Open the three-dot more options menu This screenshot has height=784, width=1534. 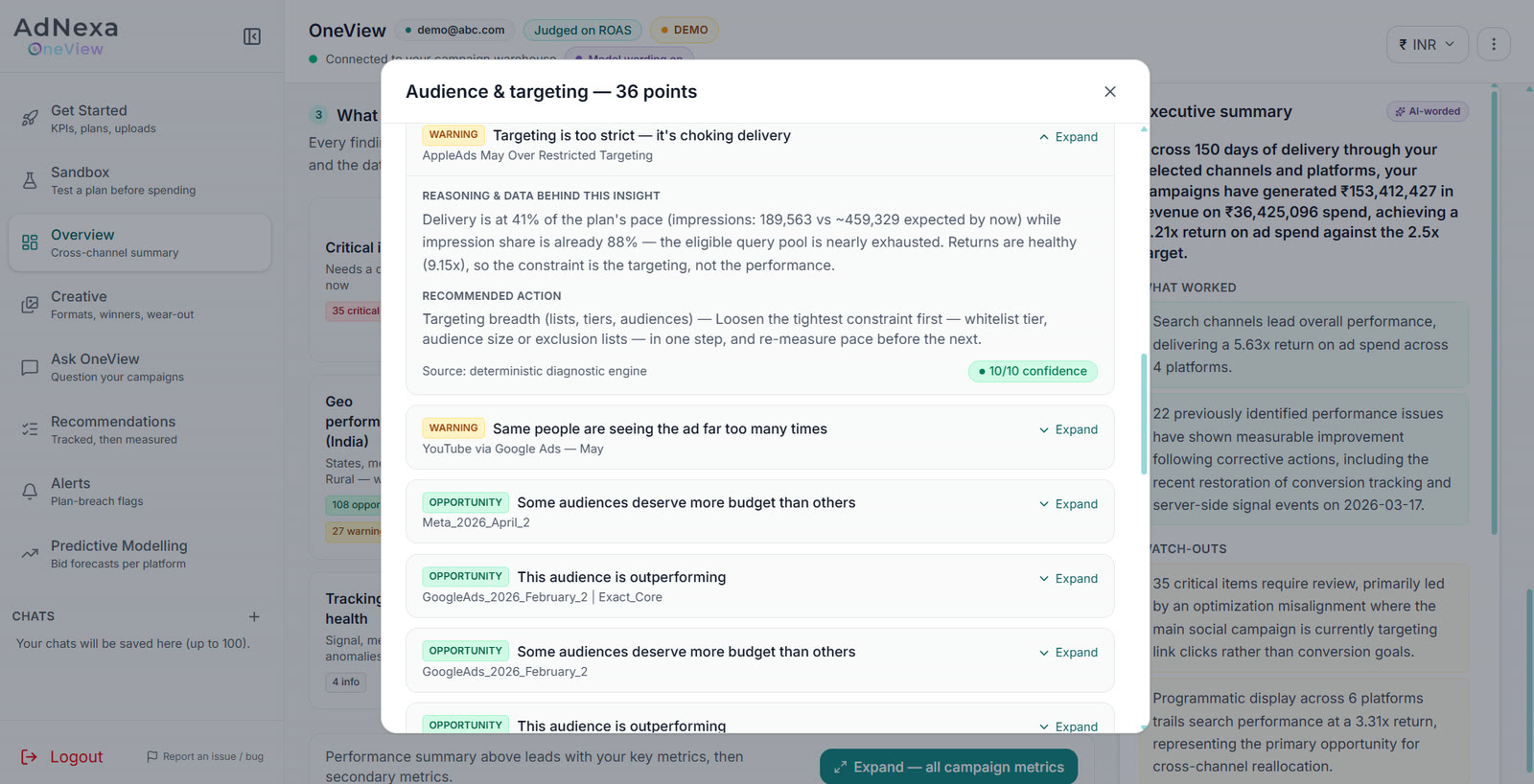[1494, 44]
